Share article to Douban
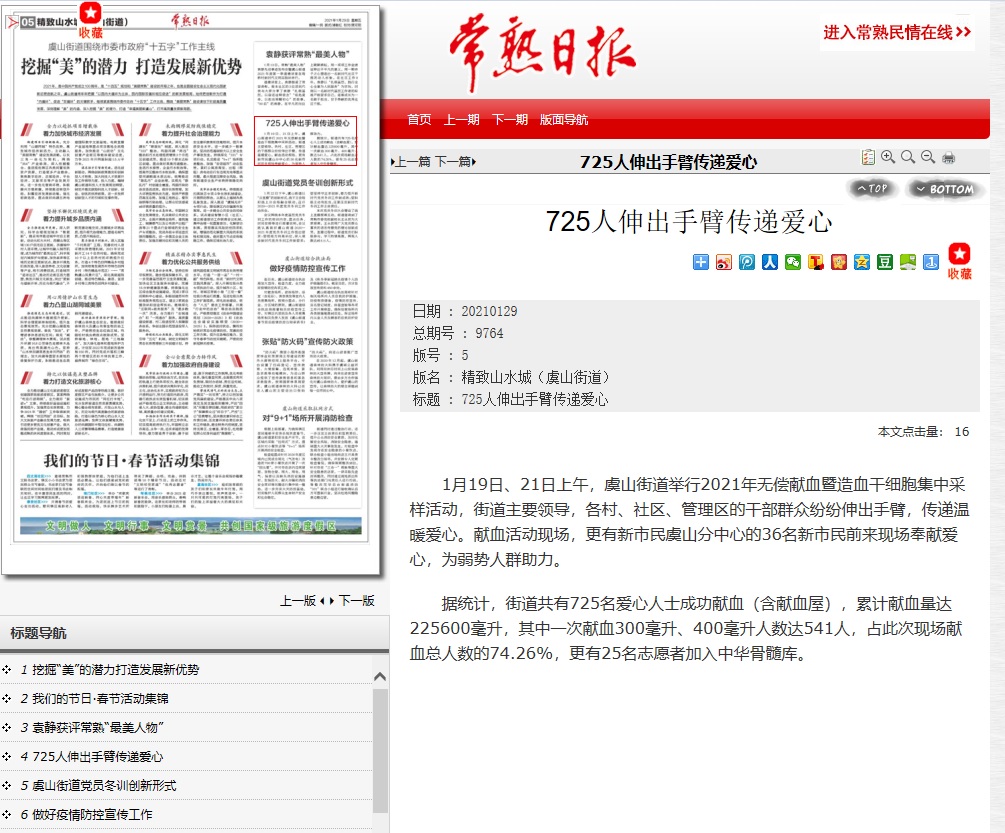This screenshot has height=833, width=1005. [x=885, y=261]
